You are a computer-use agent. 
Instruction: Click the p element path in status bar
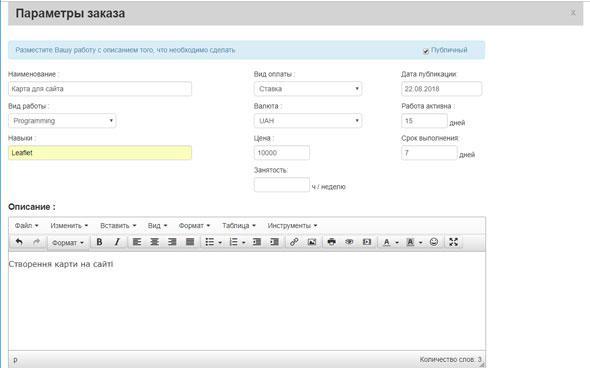(15, 360)
